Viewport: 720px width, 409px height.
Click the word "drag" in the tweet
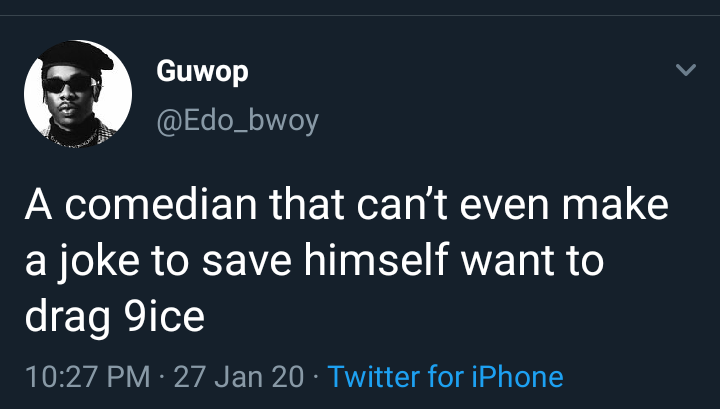click(68, 318)
